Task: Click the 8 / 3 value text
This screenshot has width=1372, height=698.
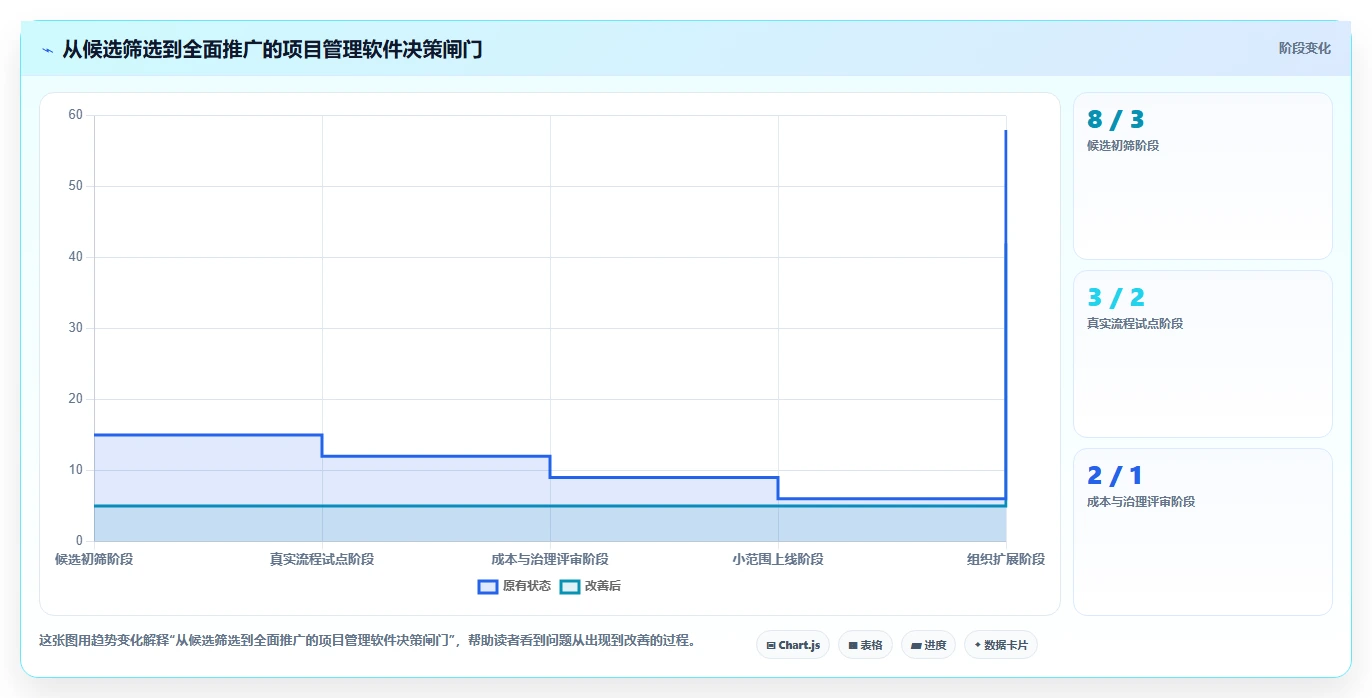Action: [1115, 120]
